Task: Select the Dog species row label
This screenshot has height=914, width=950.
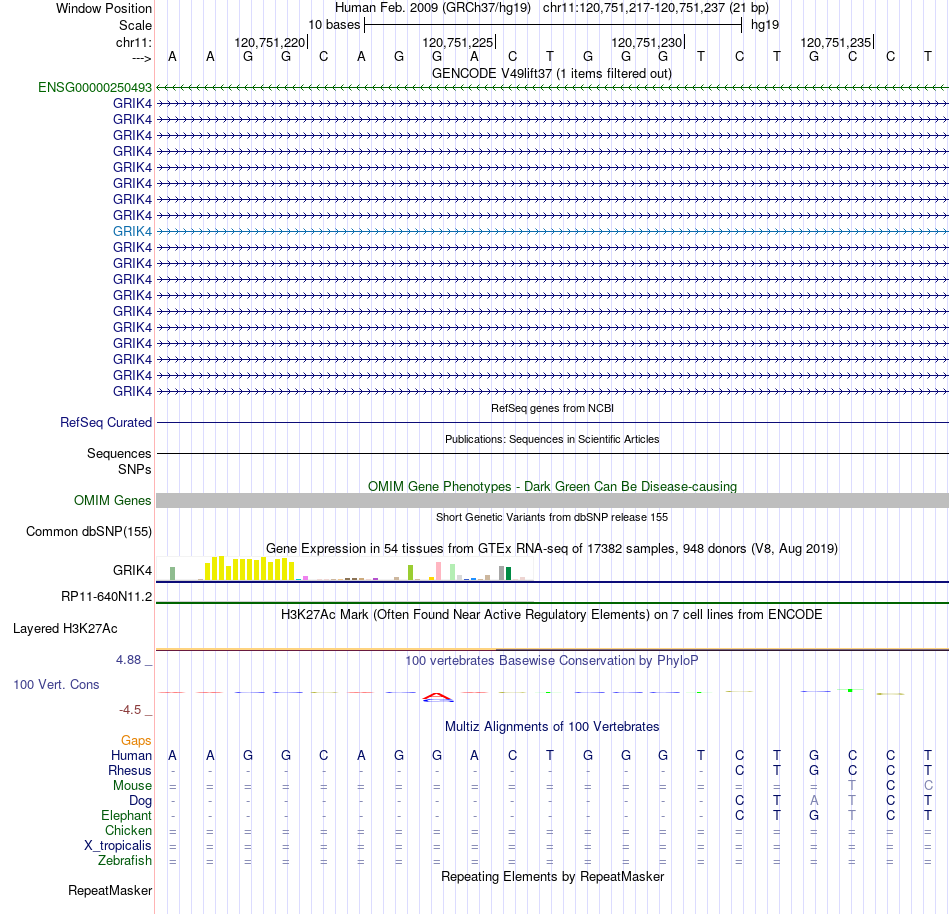Action: 140,801
